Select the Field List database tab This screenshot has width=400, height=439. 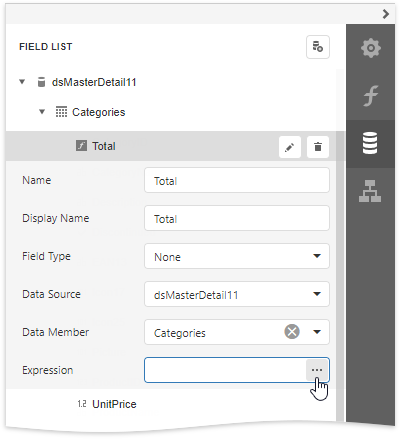click(x=370, y=143)
